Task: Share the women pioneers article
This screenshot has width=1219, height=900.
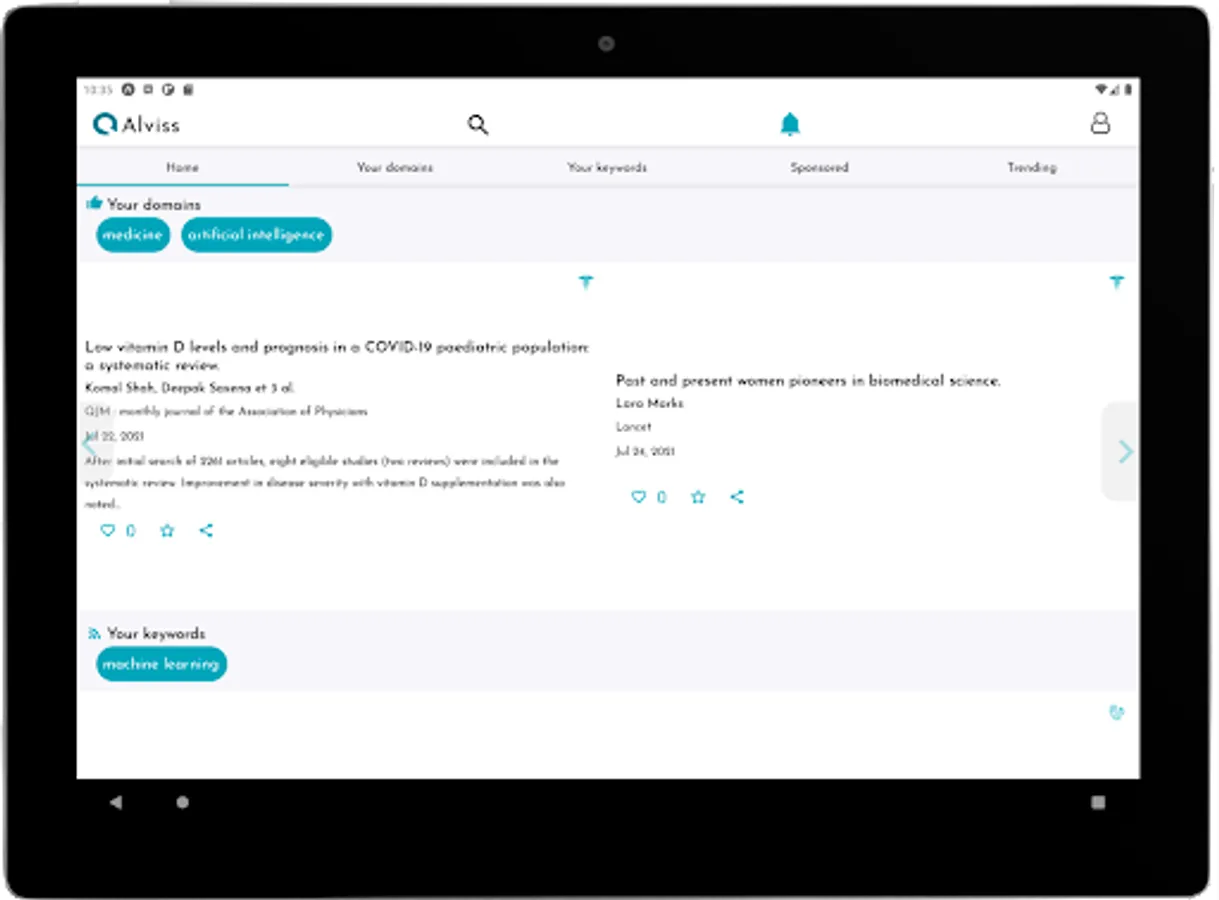Action: coord(737,497)
